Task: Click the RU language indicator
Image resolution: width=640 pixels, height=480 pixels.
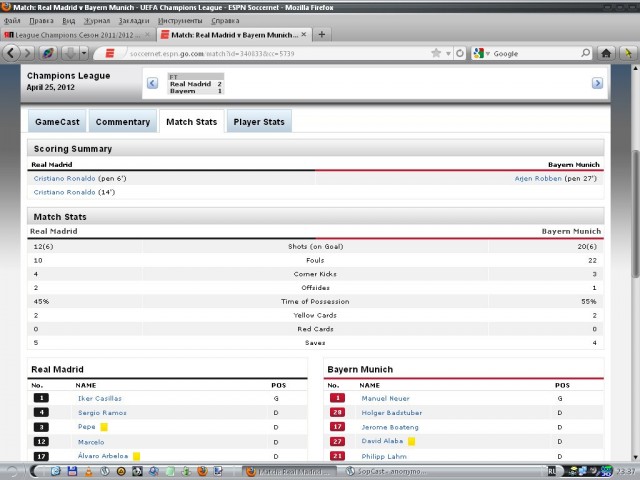Action: 551,471
